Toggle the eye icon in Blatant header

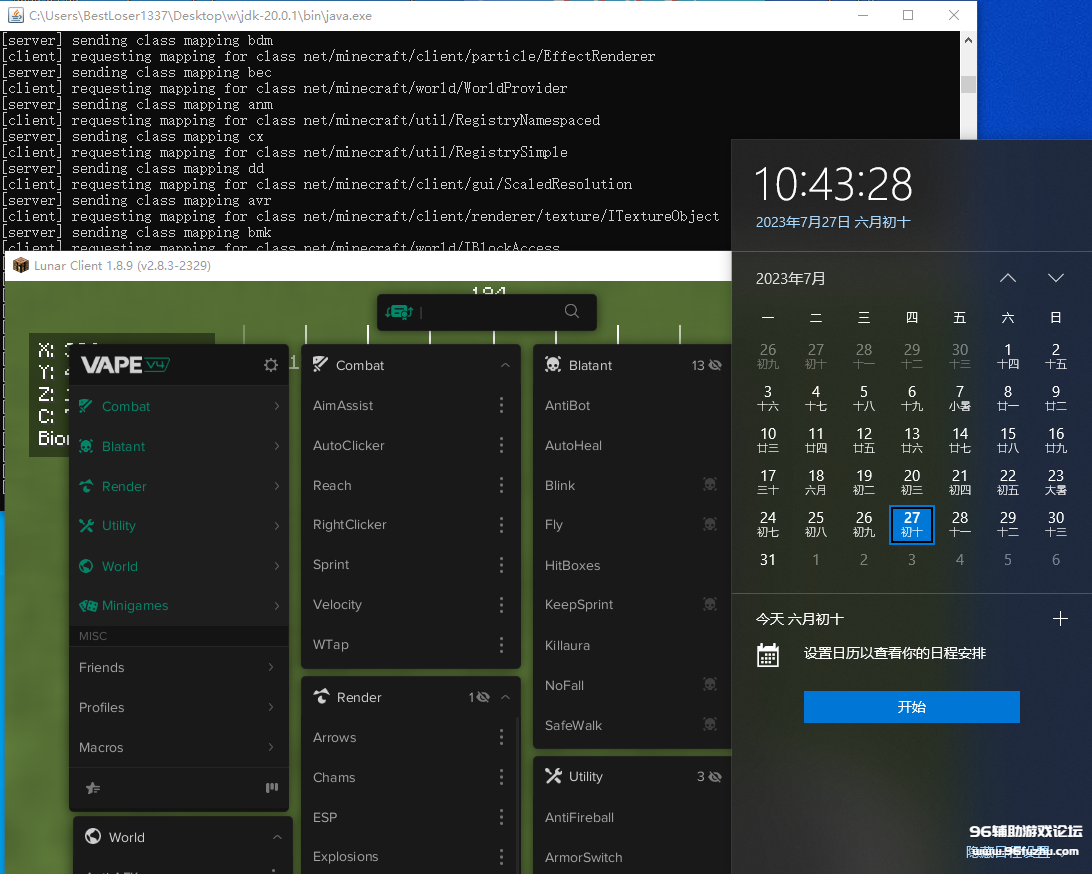(715, 366)
